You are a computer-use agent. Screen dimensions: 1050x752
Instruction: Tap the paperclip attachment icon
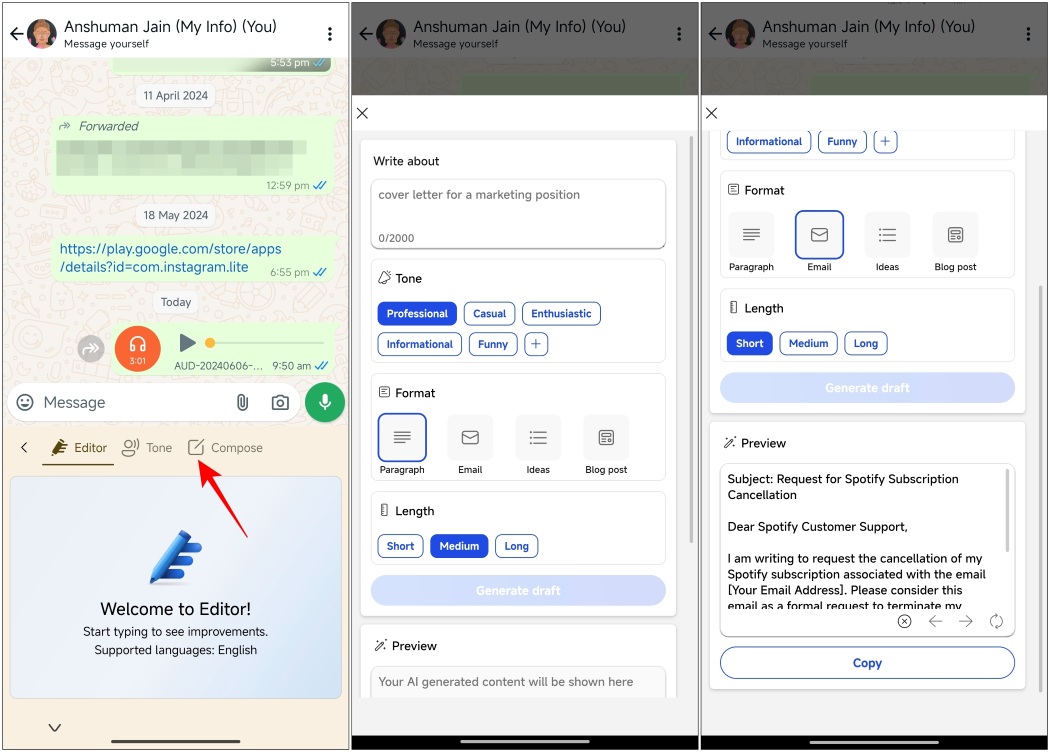[242, 402]
